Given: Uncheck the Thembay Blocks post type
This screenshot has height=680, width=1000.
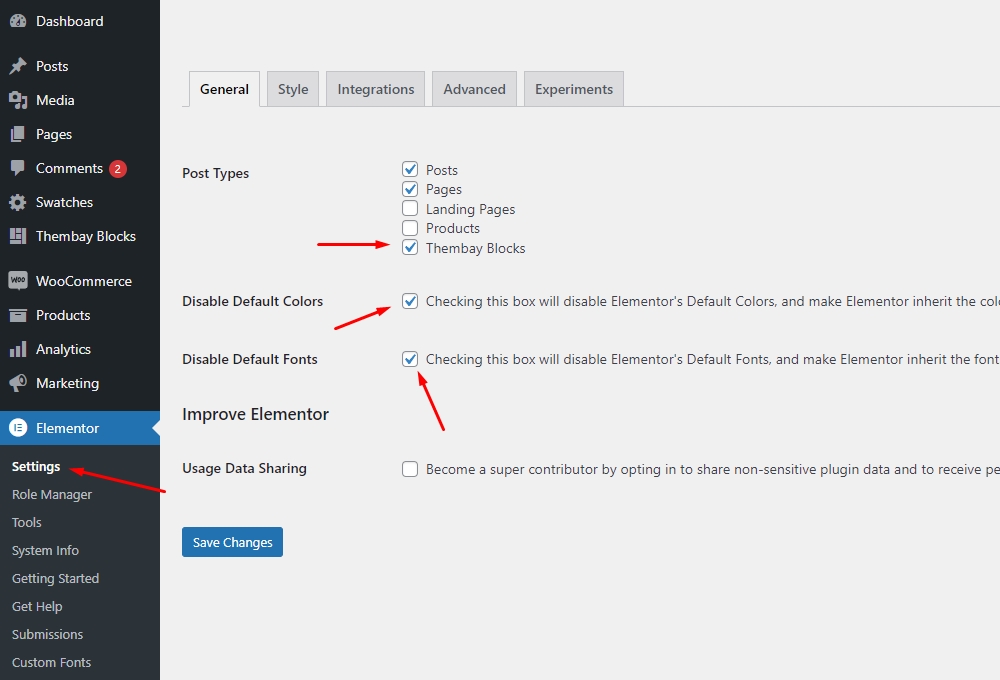Looking at the screenshot, I should (410, 248).
